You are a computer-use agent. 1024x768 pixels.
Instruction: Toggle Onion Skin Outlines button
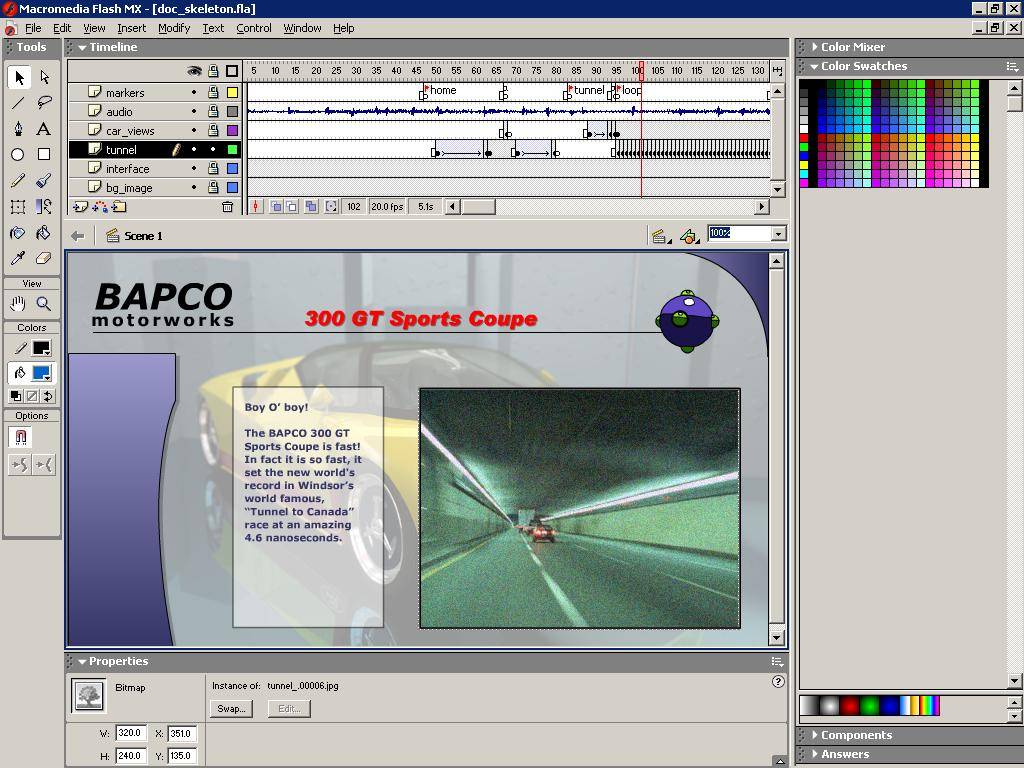pos(291,206)
